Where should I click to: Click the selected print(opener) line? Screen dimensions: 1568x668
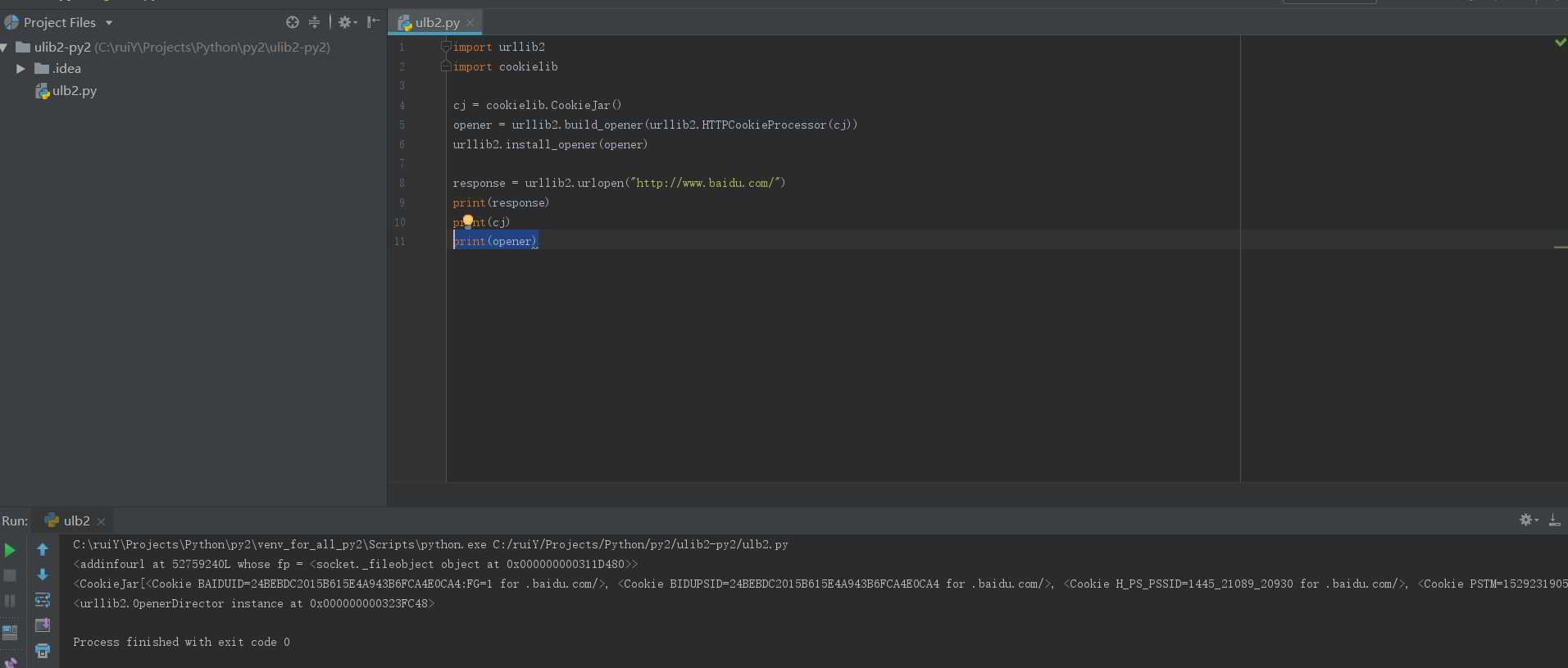click(495, 241)
